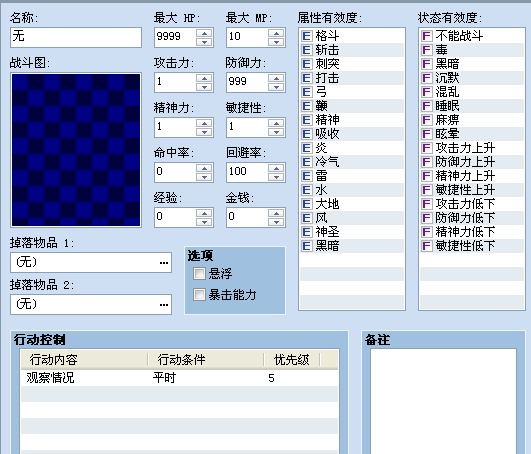Click the F rank icon beside 眩晕

426,134
